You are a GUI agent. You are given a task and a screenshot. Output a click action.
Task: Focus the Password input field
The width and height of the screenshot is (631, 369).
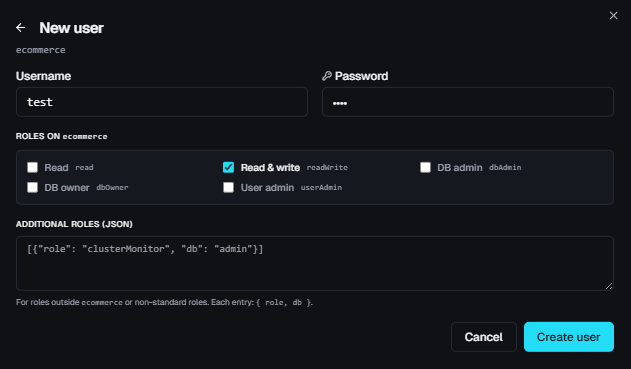(468, 102)
